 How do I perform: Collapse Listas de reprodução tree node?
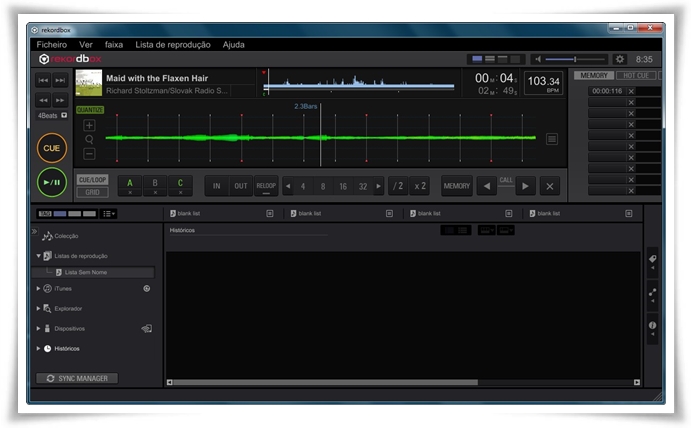[38, 256]
